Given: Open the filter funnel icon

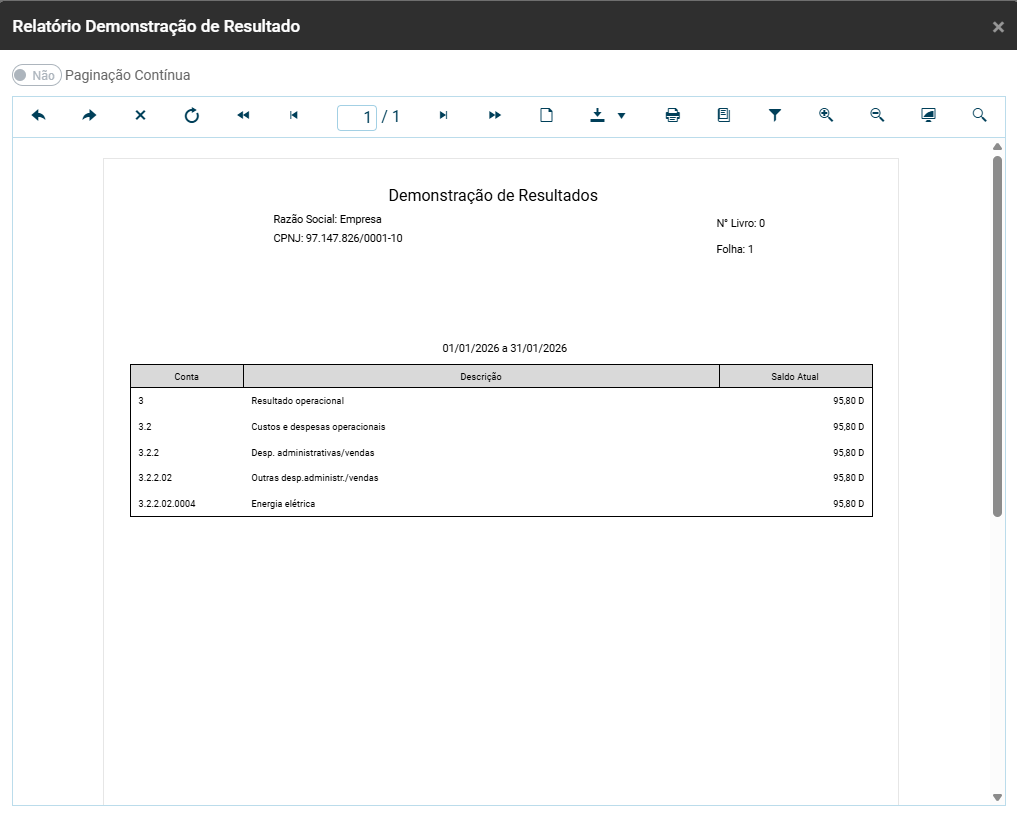Looking at the screenshot, I should coord(774,115).
